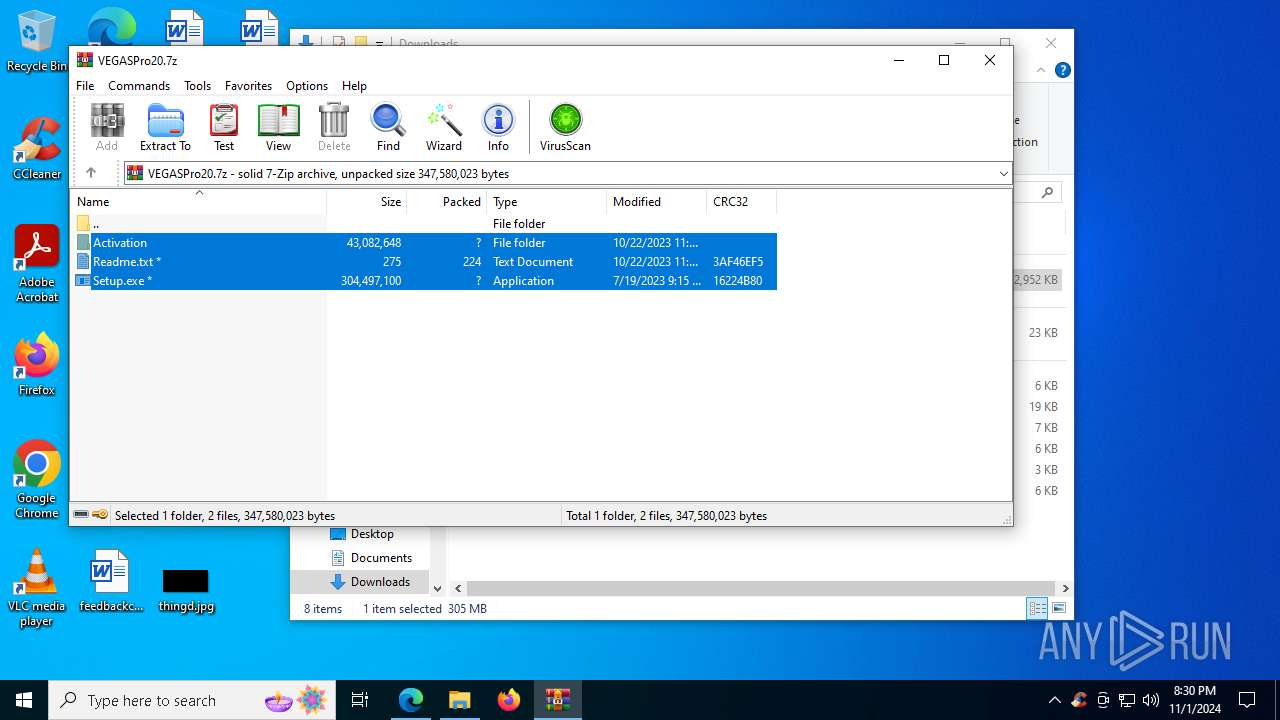Image resolution: width=1280 pixels, height=720 pixels.
Task: Sort by the Type column header
Action: point(547,201)
